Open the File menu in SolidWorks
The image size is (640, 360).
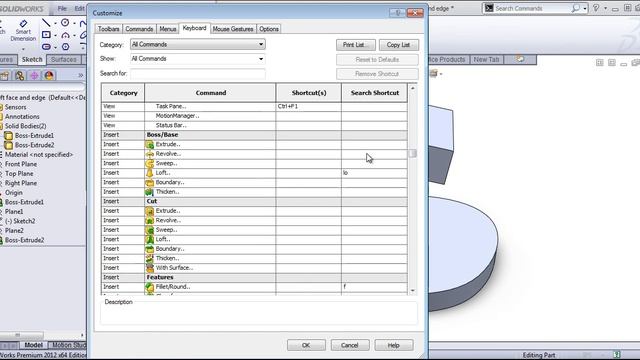(x=62, y=8)
